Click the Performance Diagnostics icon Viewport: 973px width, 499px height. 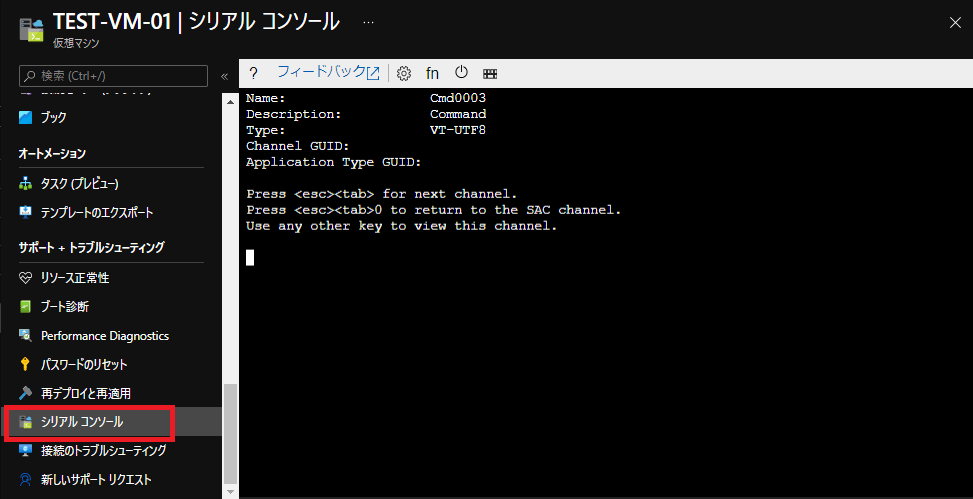[x=25, y=336]
